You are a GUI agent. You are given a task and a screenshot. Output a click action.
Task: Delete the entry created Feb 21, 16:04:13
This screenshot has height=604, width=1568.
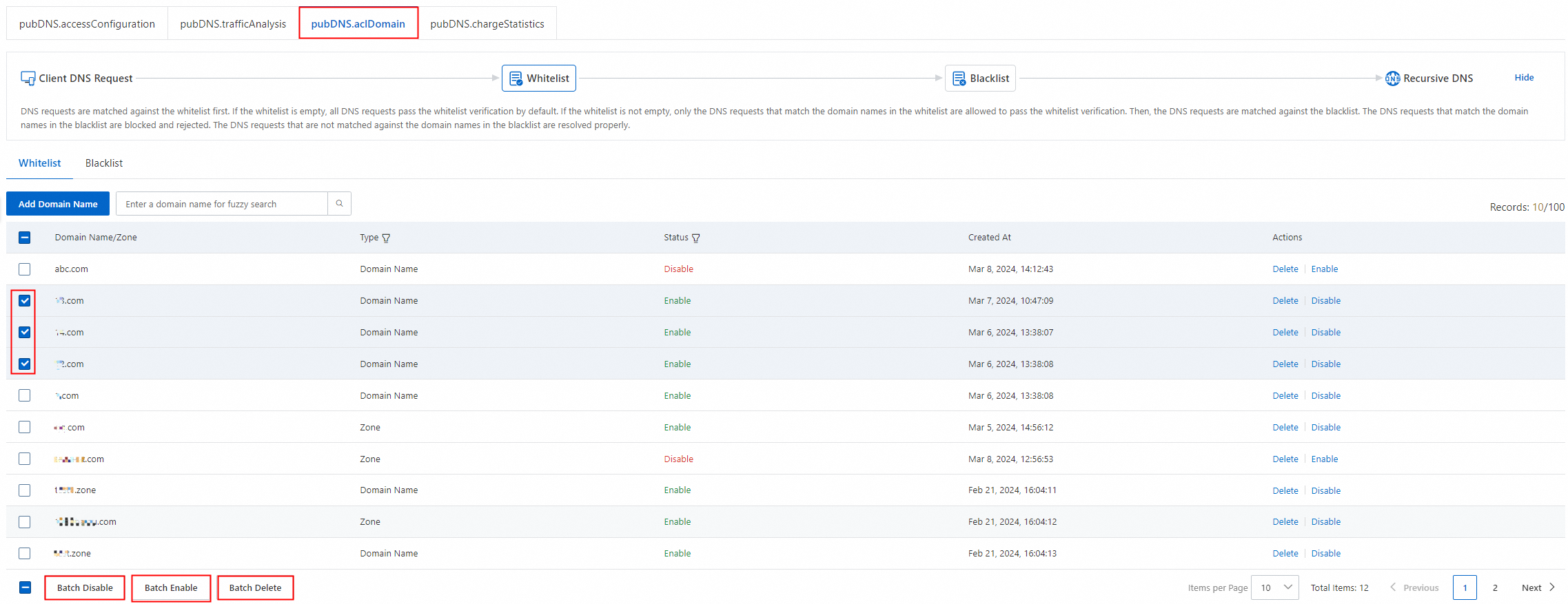point(1285,554)
